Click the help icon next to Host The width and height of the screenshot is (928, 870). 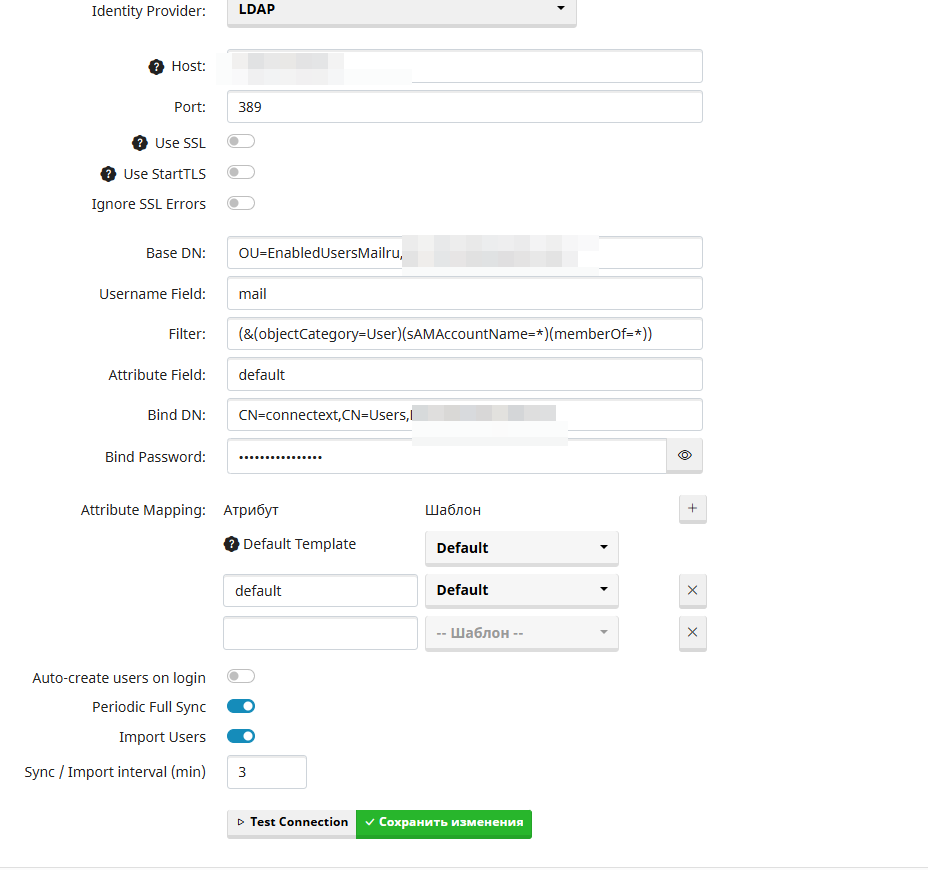156,67
